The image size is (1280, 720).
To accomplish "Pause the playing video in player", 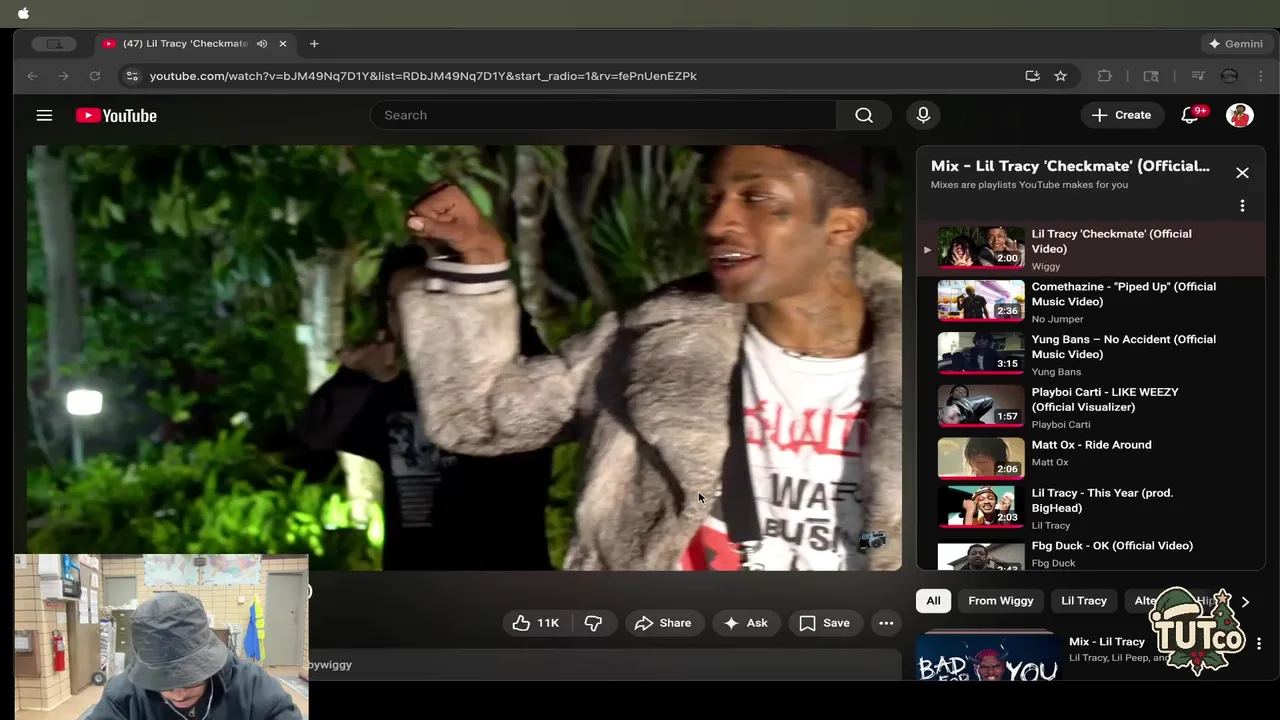I will pos(464,358).
